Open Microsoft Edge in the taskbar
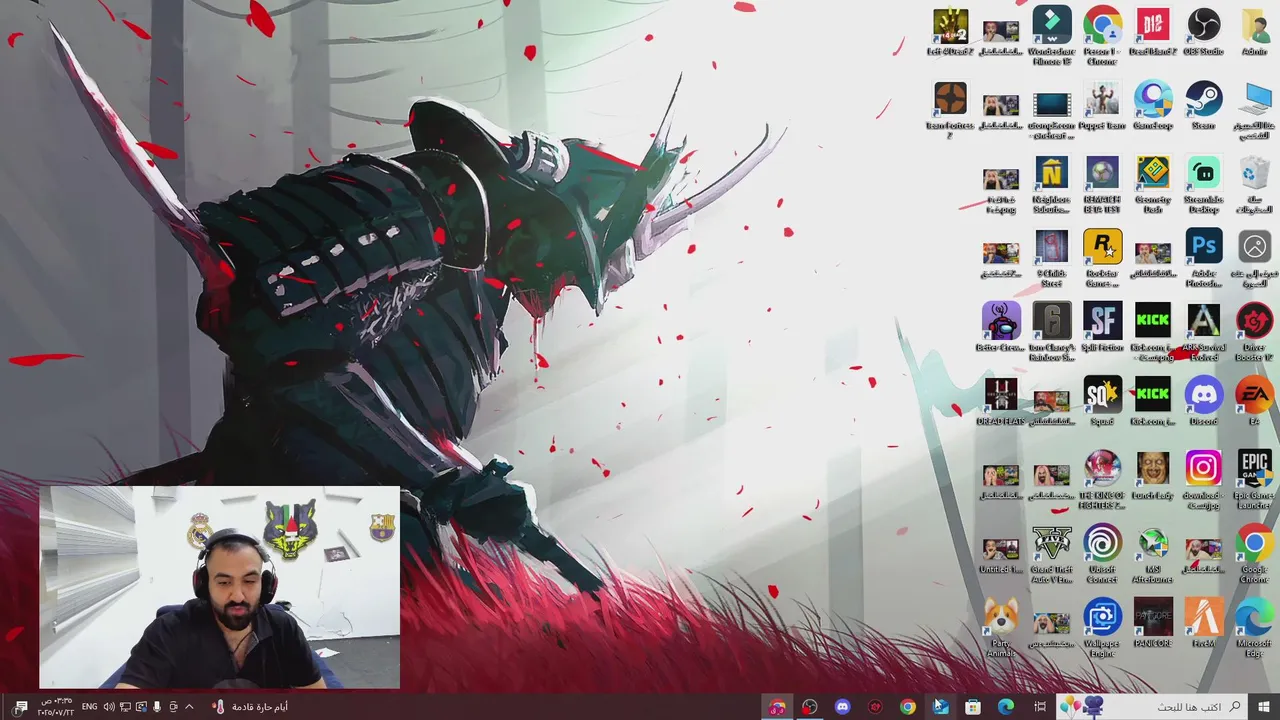Screen dimensions: 1280x720 [x=1006, y=707]
